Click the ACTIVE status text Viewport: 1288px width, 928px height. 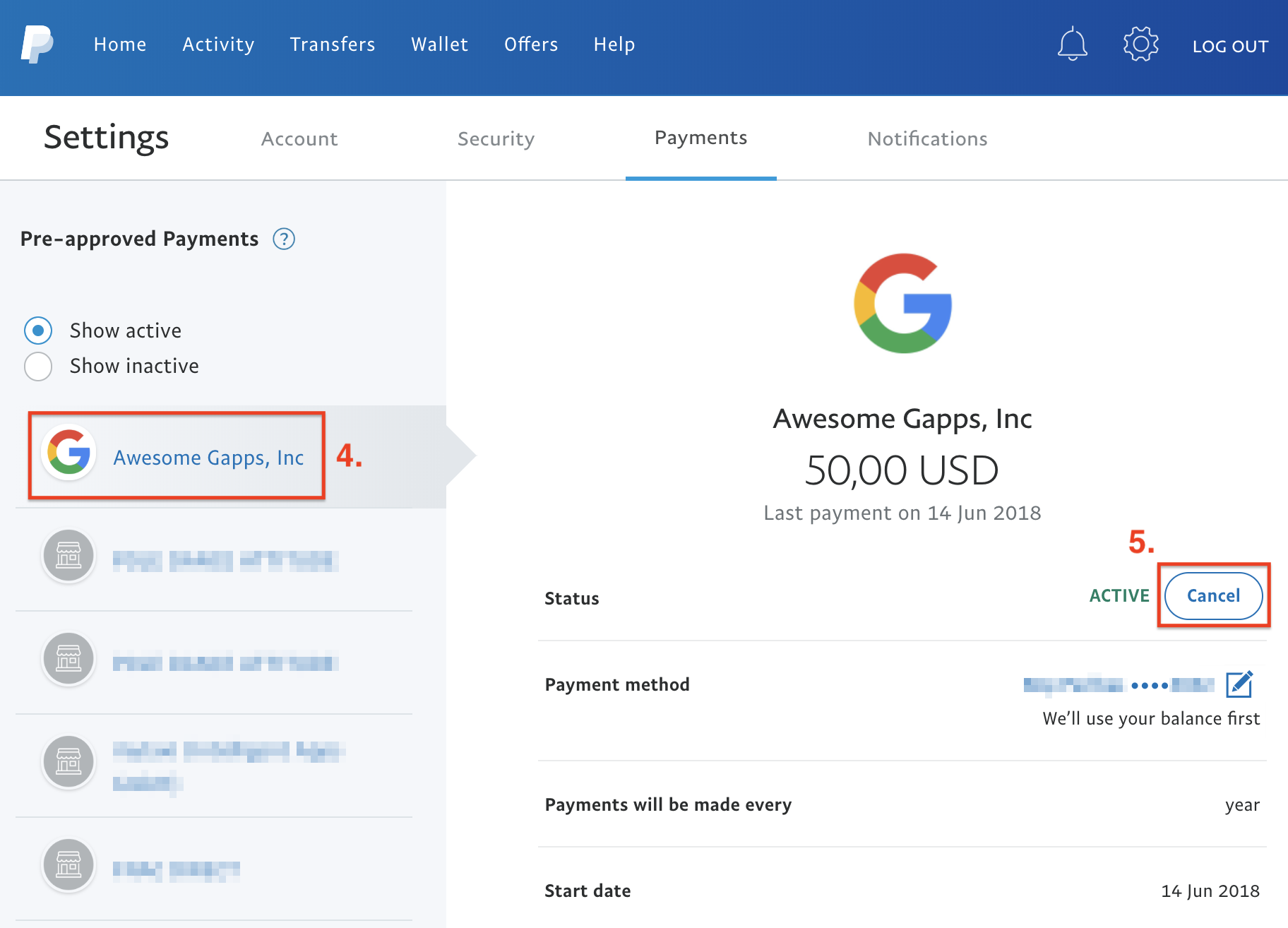pyautogui.click(x=1119, y=596)
